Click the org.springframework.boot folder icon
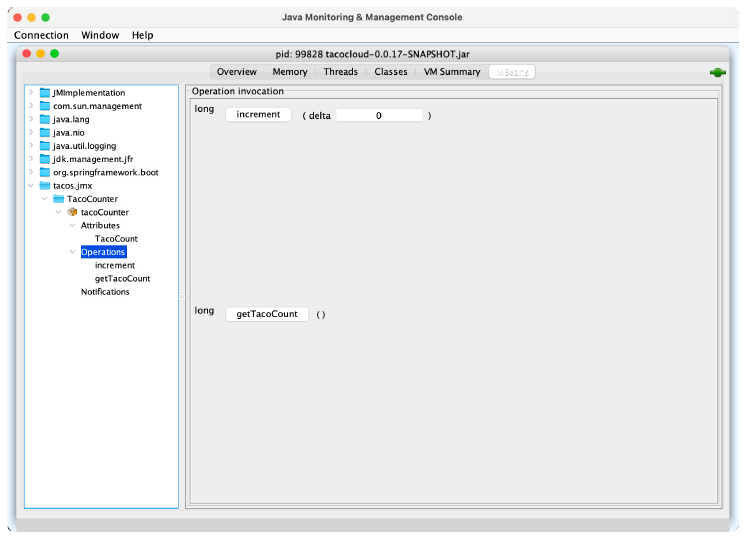 pos(45,172)
